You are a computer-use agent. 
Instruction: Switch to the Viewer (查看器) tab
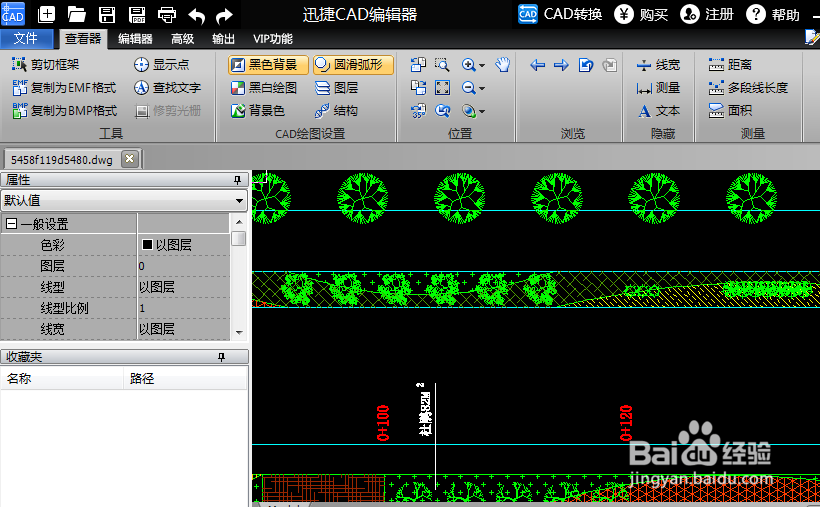[x=83, y=39]
